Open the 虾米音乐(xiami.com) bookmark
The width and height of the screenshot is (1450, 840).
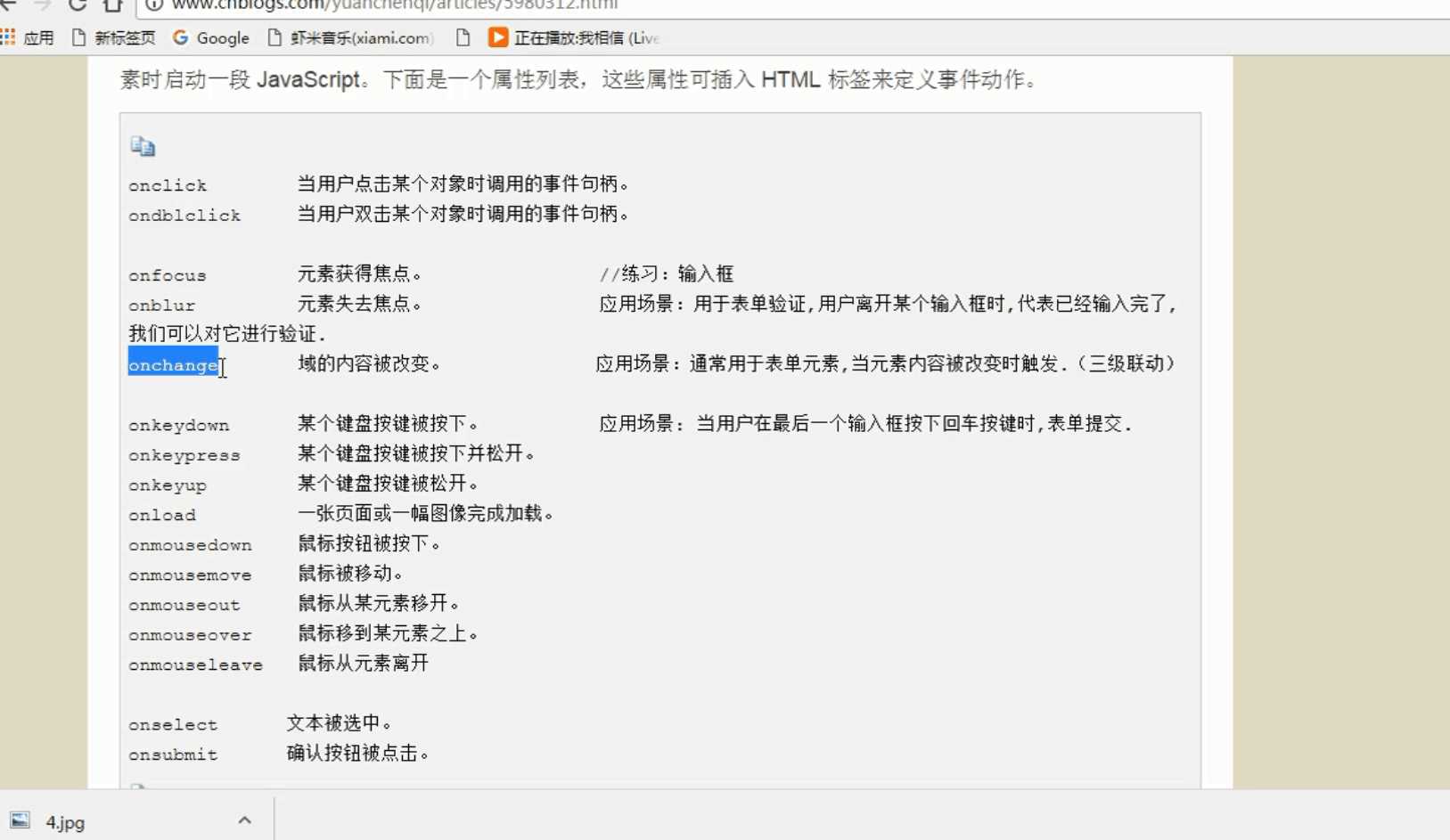click(350, 37)
